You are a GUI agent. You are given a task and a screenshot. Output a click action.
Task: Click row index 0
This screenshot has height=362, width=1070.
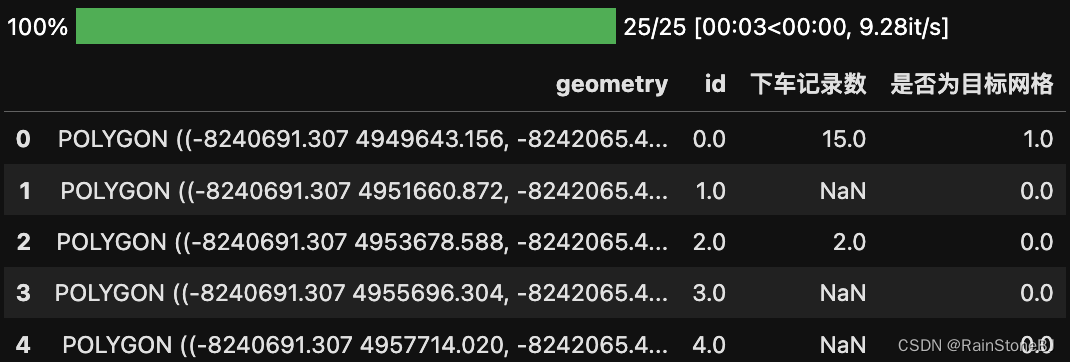click(23, 139)
